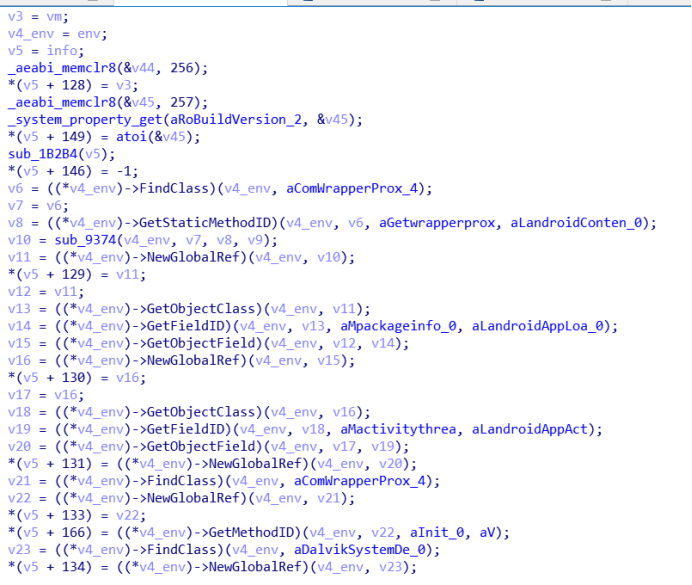Select offset 166 in '*(v5 + 166)'
Image resolution: width=692 pixels, height=585 pixels.
point(73,532)
